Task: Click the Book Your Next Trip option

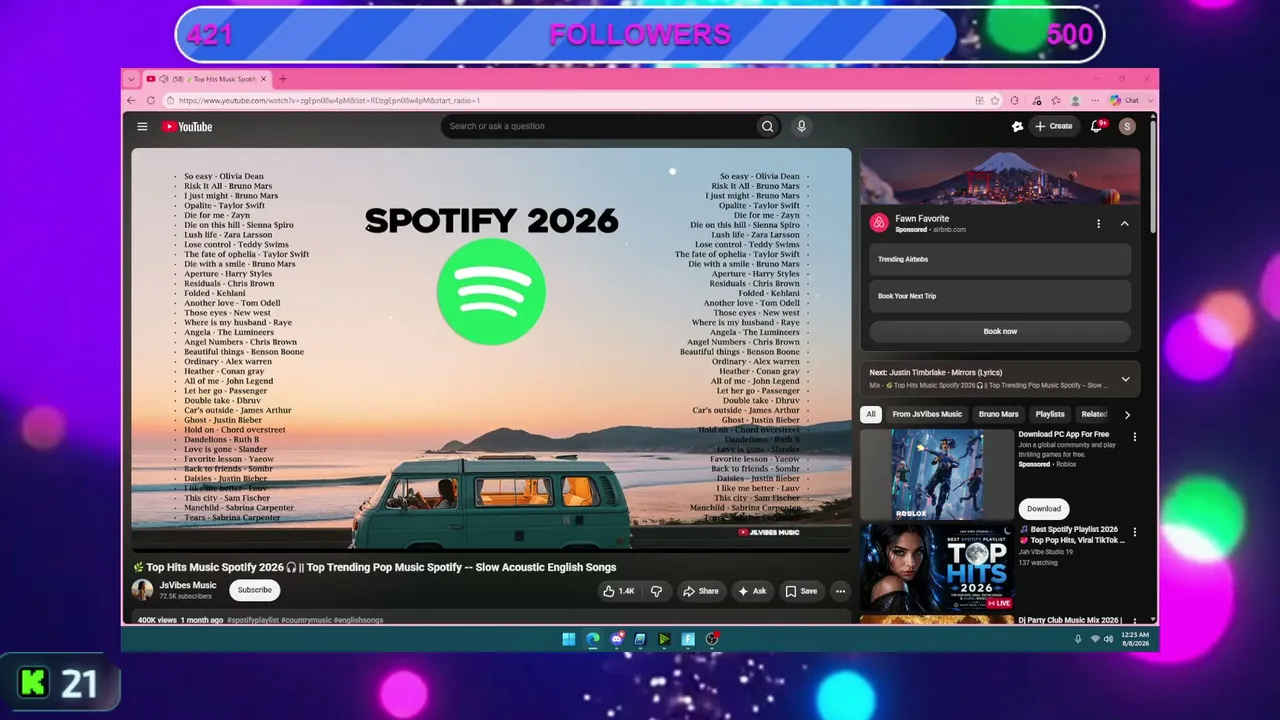Action: coord(1000,296)
